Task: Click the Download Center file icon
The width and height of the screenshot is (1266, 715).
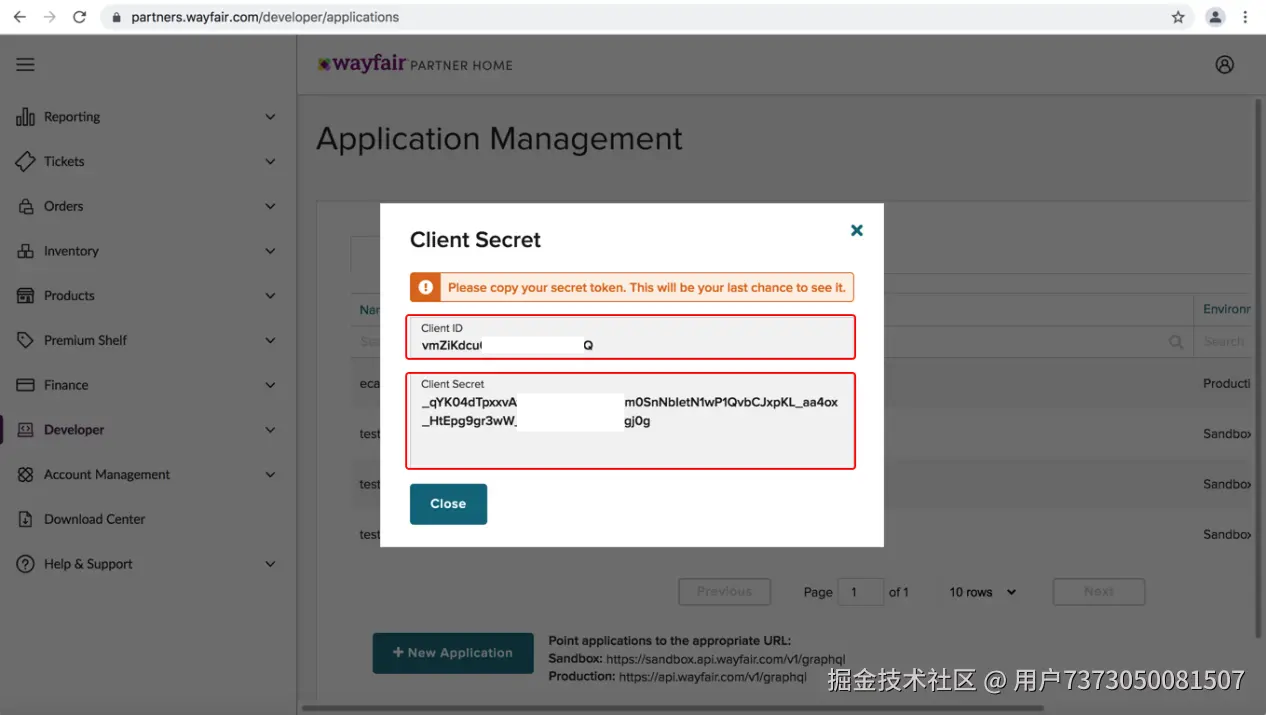Action: [25, 519]
